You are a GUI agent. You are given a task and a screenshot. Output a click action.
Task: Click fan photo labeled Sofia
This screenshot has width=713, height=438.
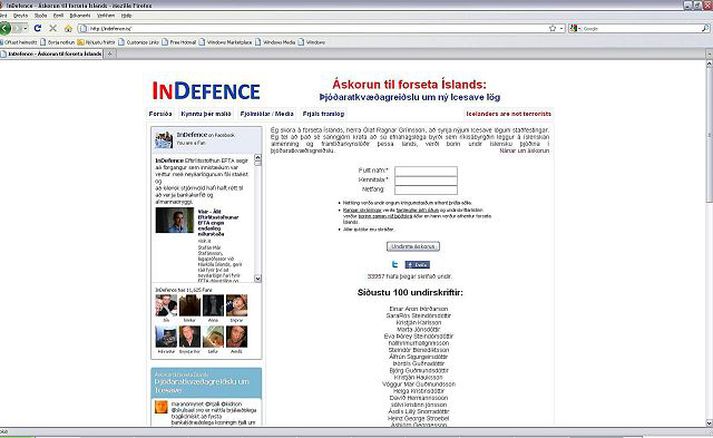pyautogui.click(x=213, y=337)
